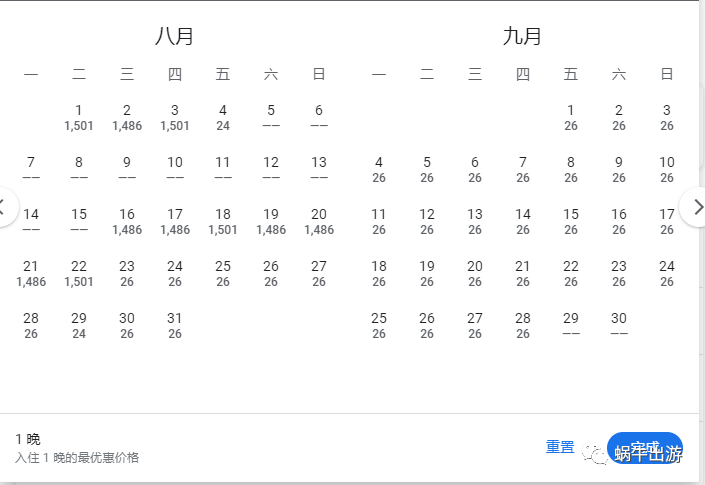Confirm dates with the blue 完成 button
Screen dimensions: 705x485
click(645, 448)
